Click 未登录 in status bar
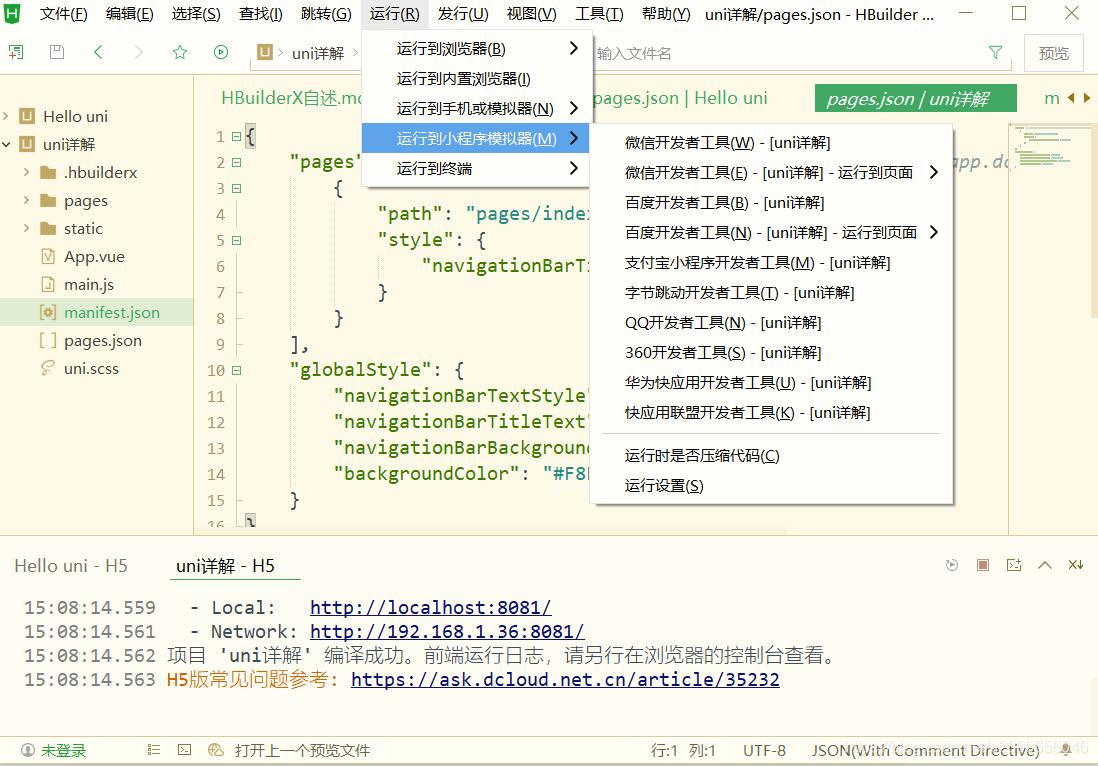The width and height of the screenshot is (1098, 766). [x=63, y=751]
